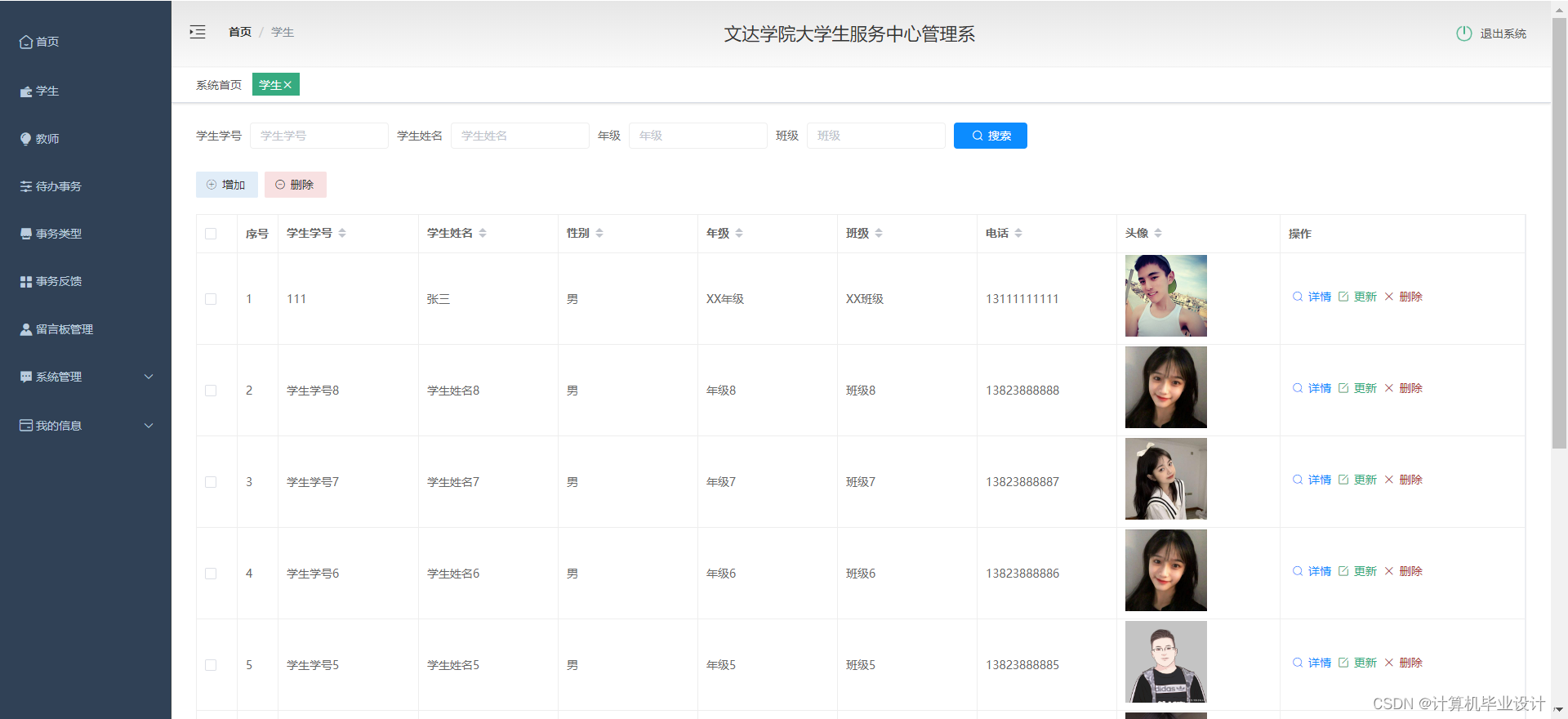Open 首页 in the sidebar
Viewport: 1568px width, 719px height.
86,42
